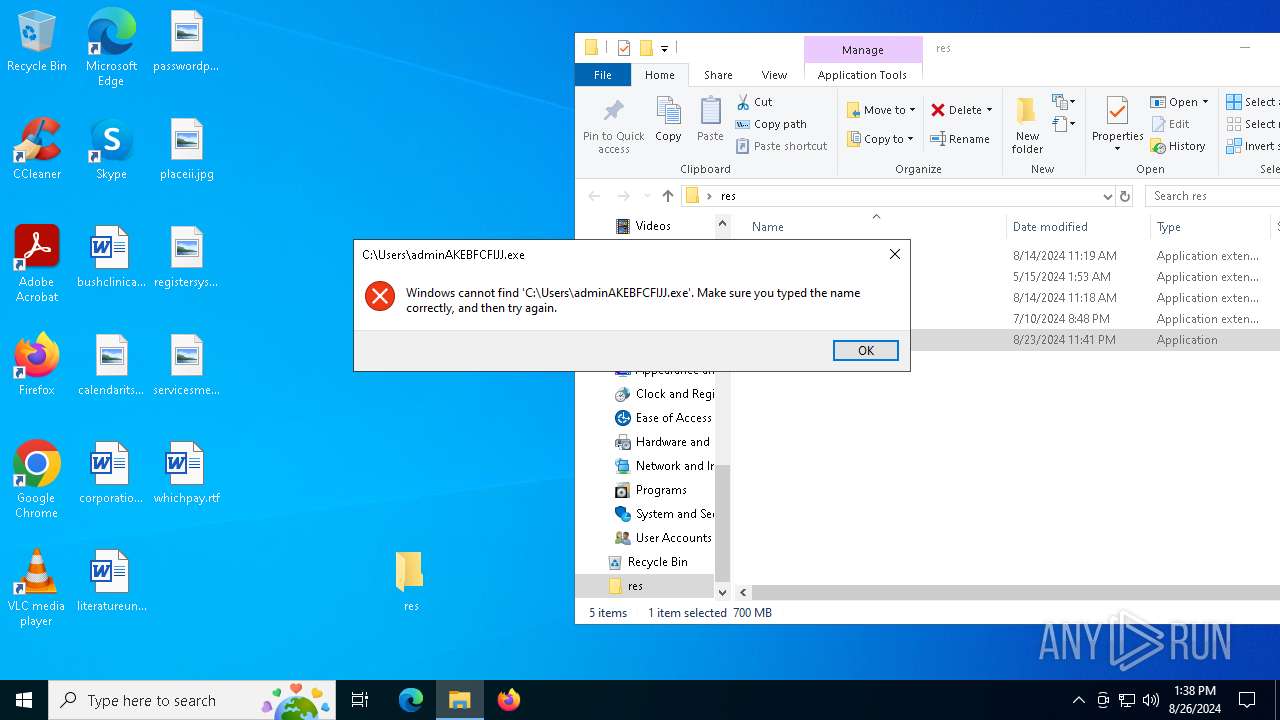Open the Application Tools tab
1280x720 pixels.
pos(862,75)
